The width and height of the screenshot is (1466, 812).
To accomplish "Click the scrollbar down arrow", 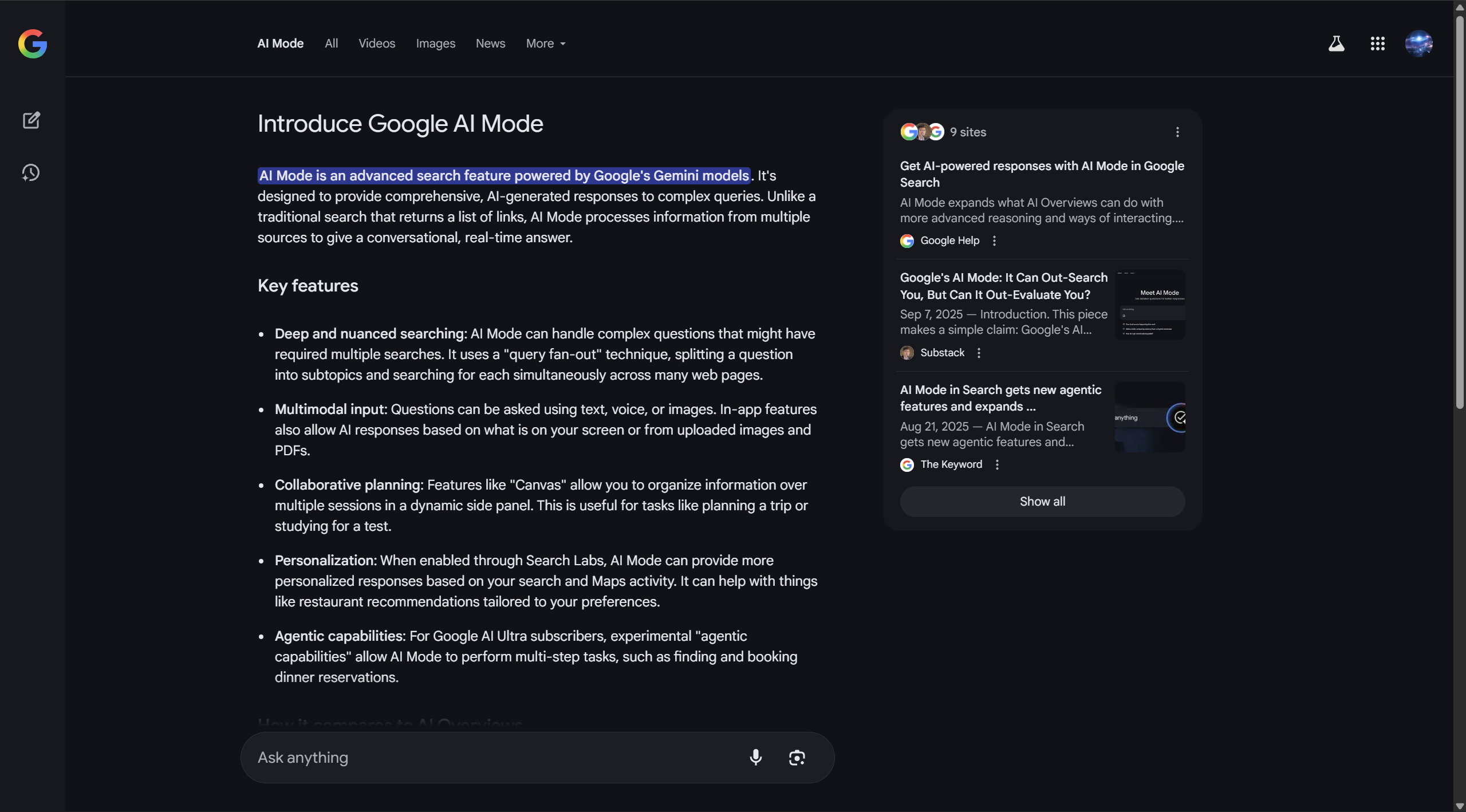I will (1460, 806).
